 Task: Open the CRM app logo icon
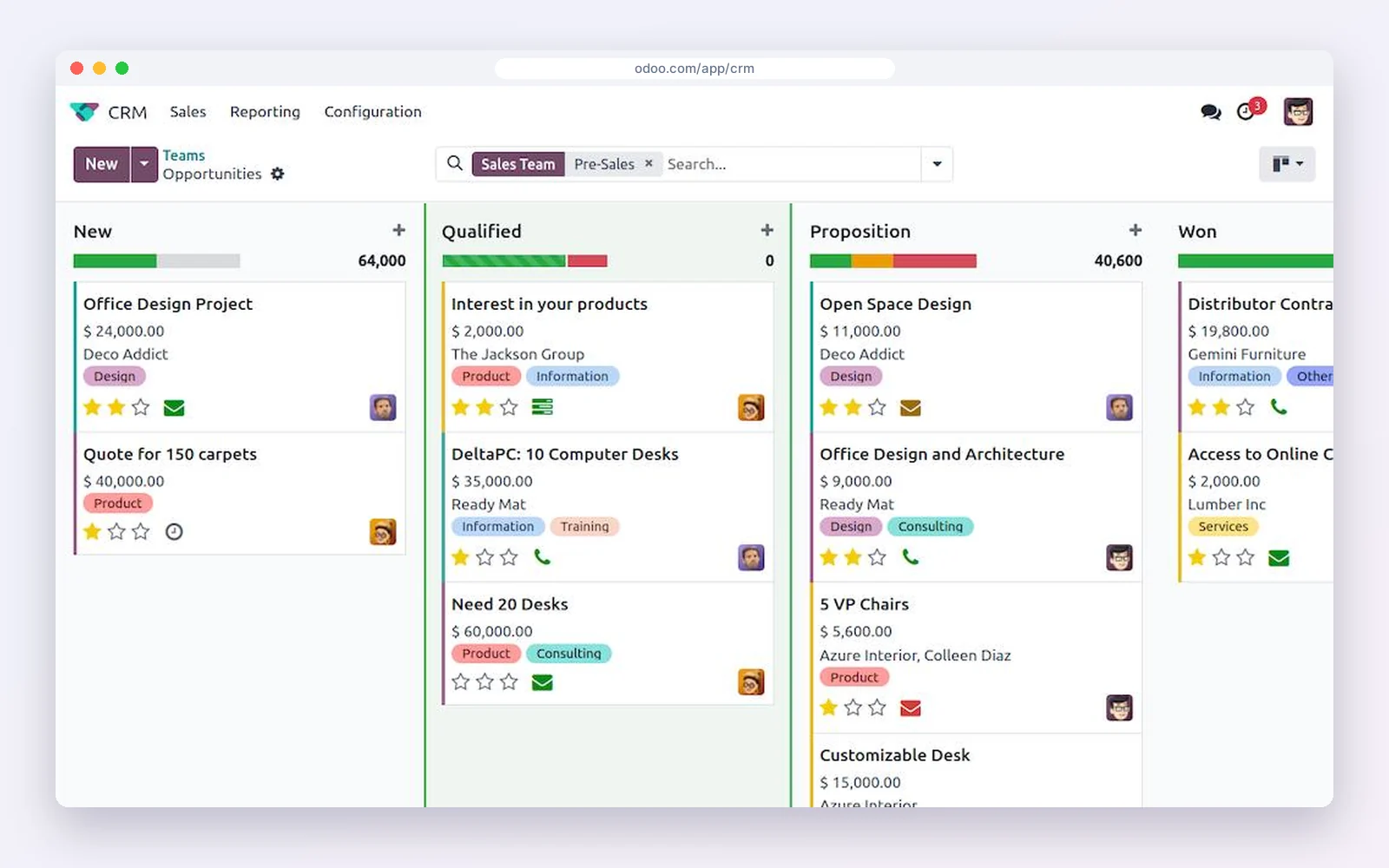click(84, 112)
